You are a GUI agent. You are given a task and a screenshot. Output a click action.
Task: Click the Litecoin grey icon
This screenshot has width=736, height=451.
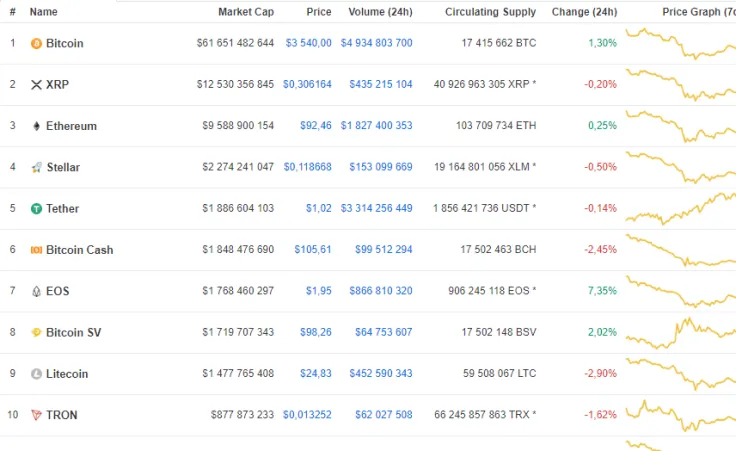tap(36, 374)
